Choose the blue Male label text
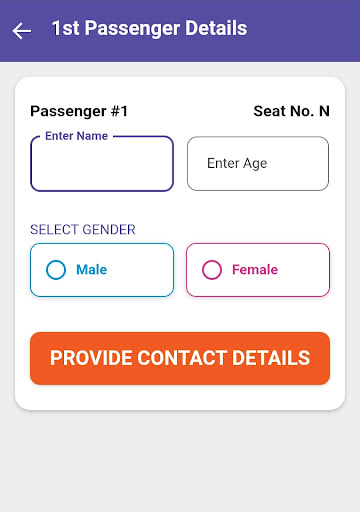The image size is (360, 512). click(92, 270)
